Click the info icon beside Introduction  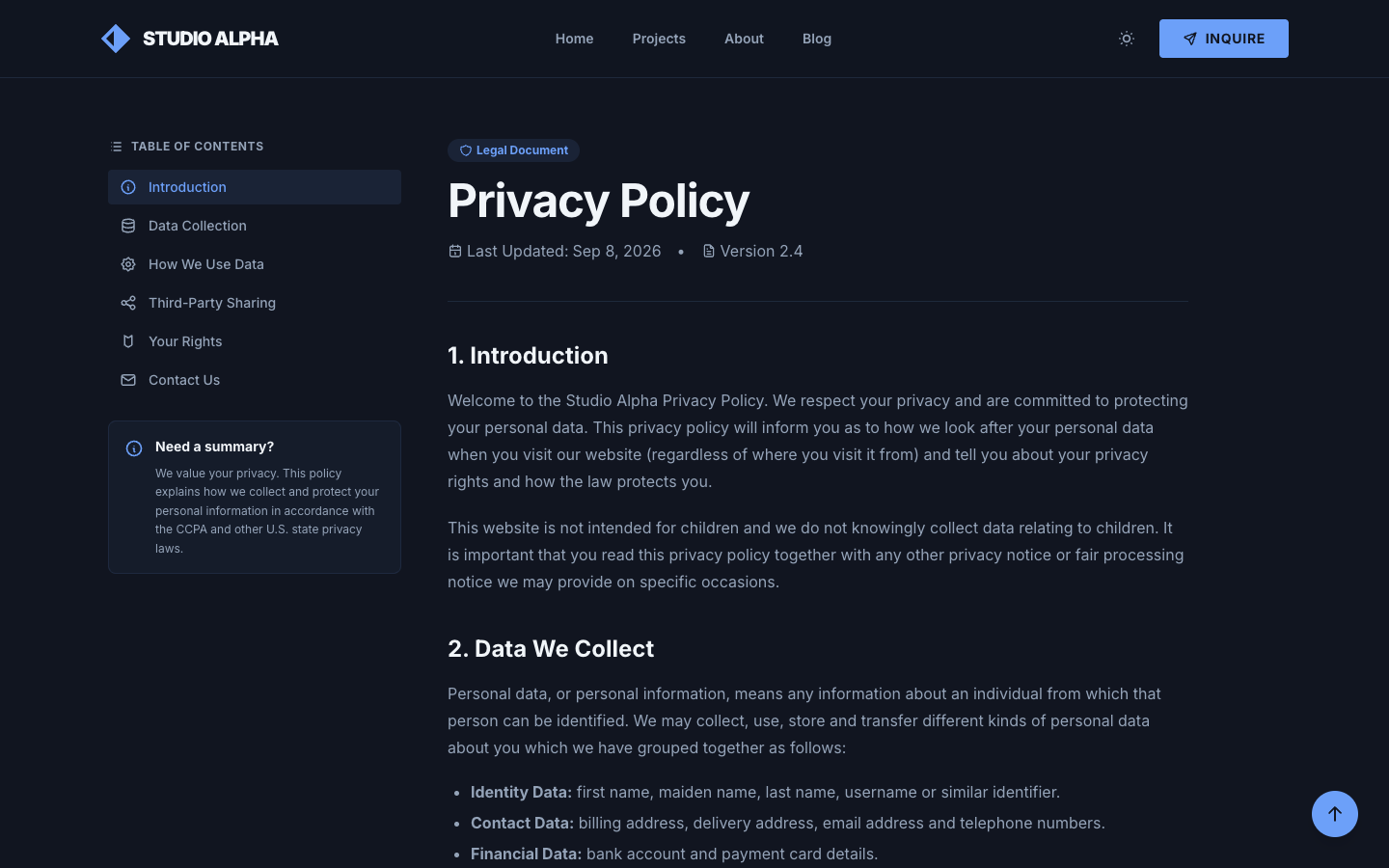(128, 187)
